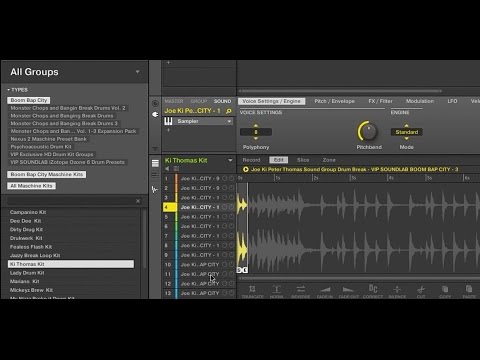Open the Modulation tab
The image size is (480, 360).
click(420, 101)
